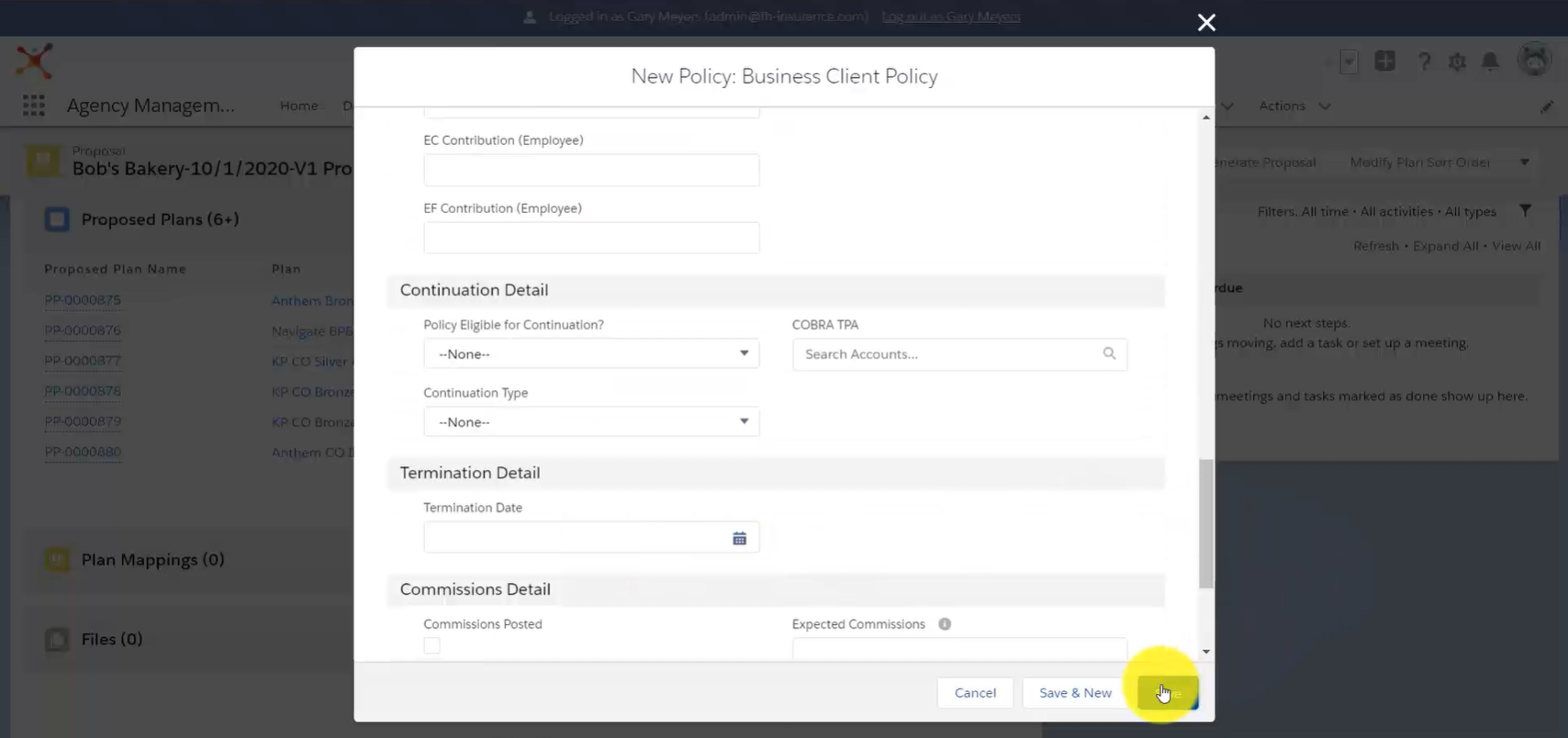Open the Proposed Plans (6+) related list

click(160, 219)
